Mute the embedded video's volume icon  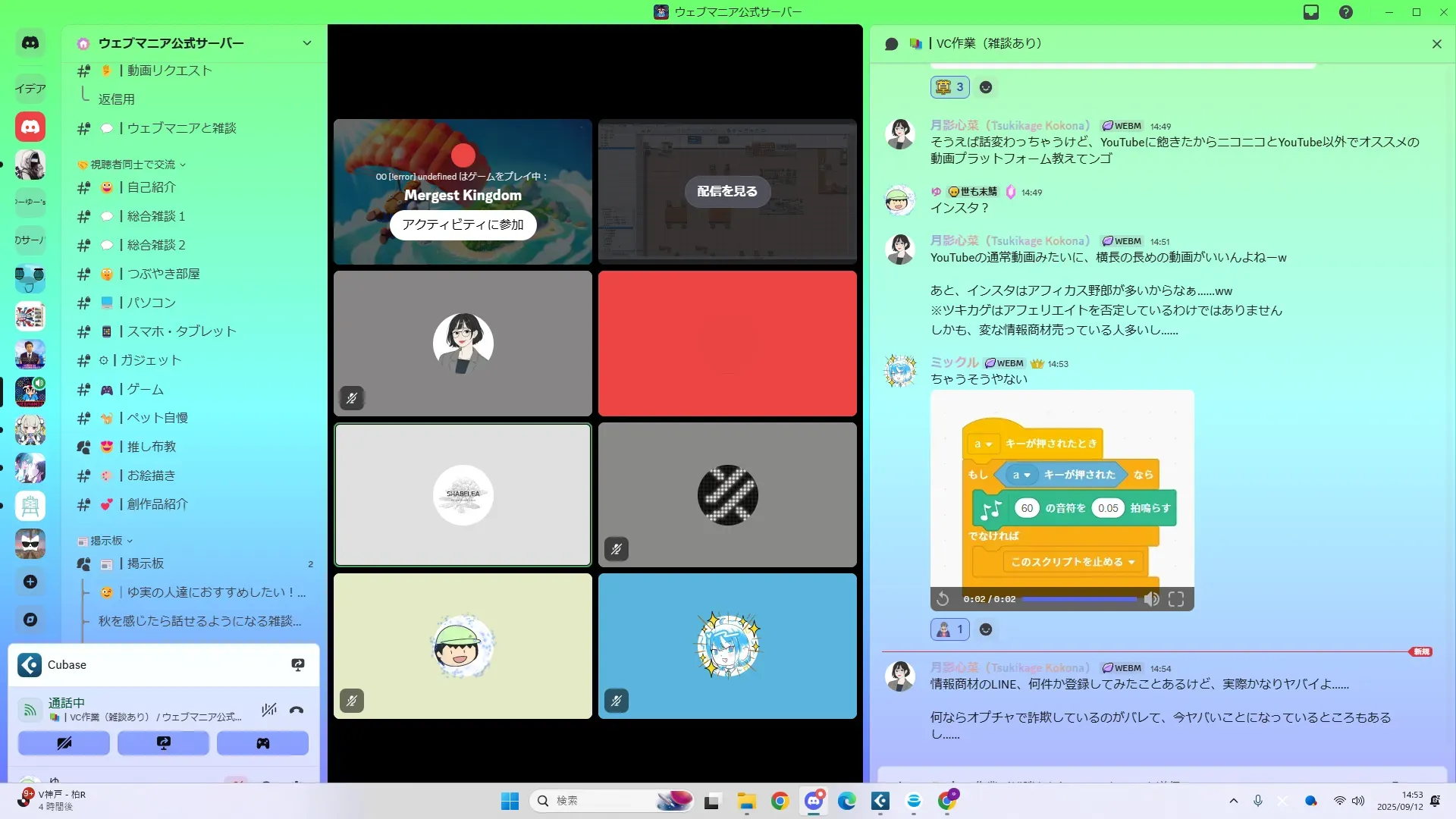click(x=1151, y=599)
